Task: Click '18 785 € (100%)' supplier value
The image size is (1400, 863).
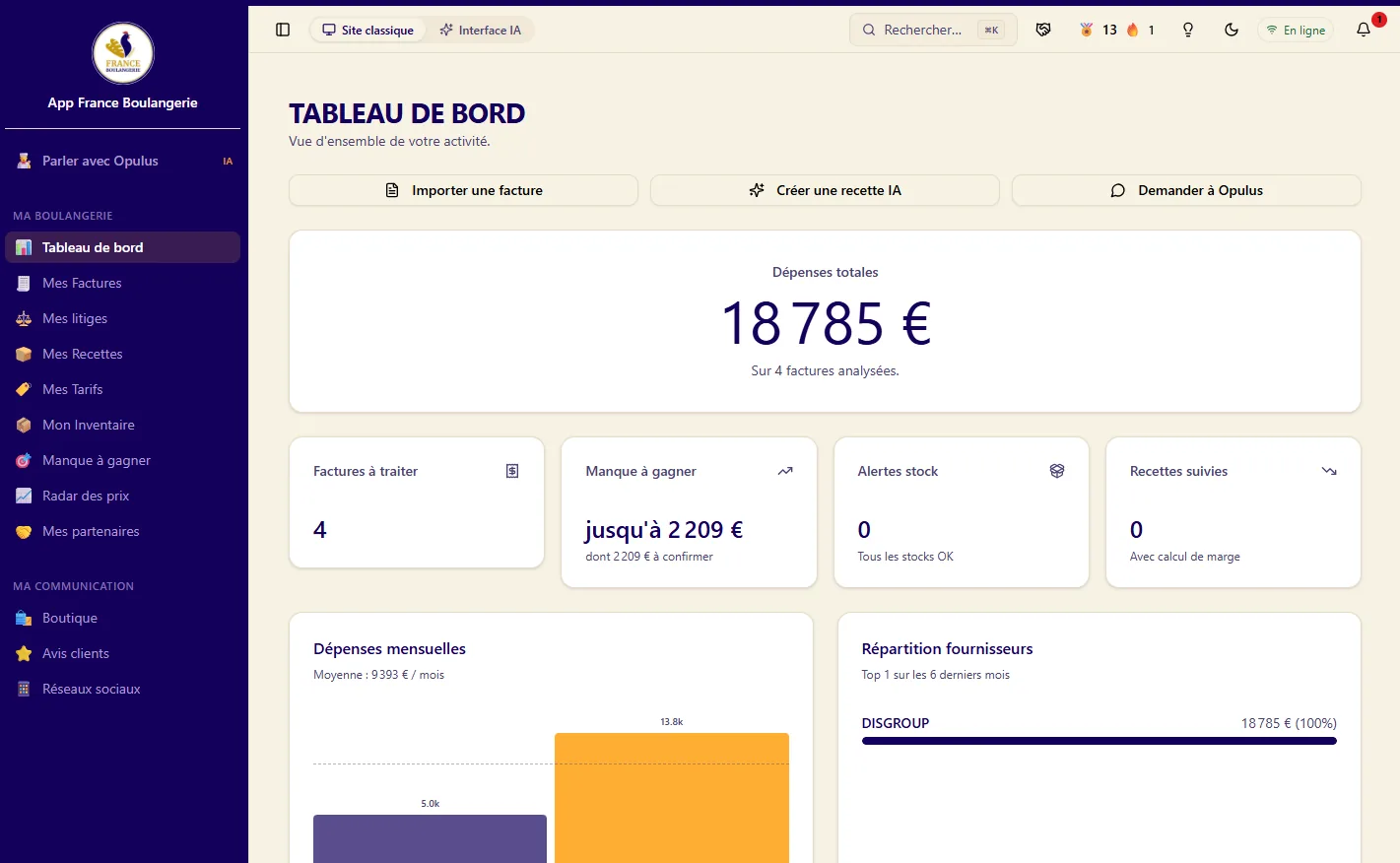Action: [1289, 723]
